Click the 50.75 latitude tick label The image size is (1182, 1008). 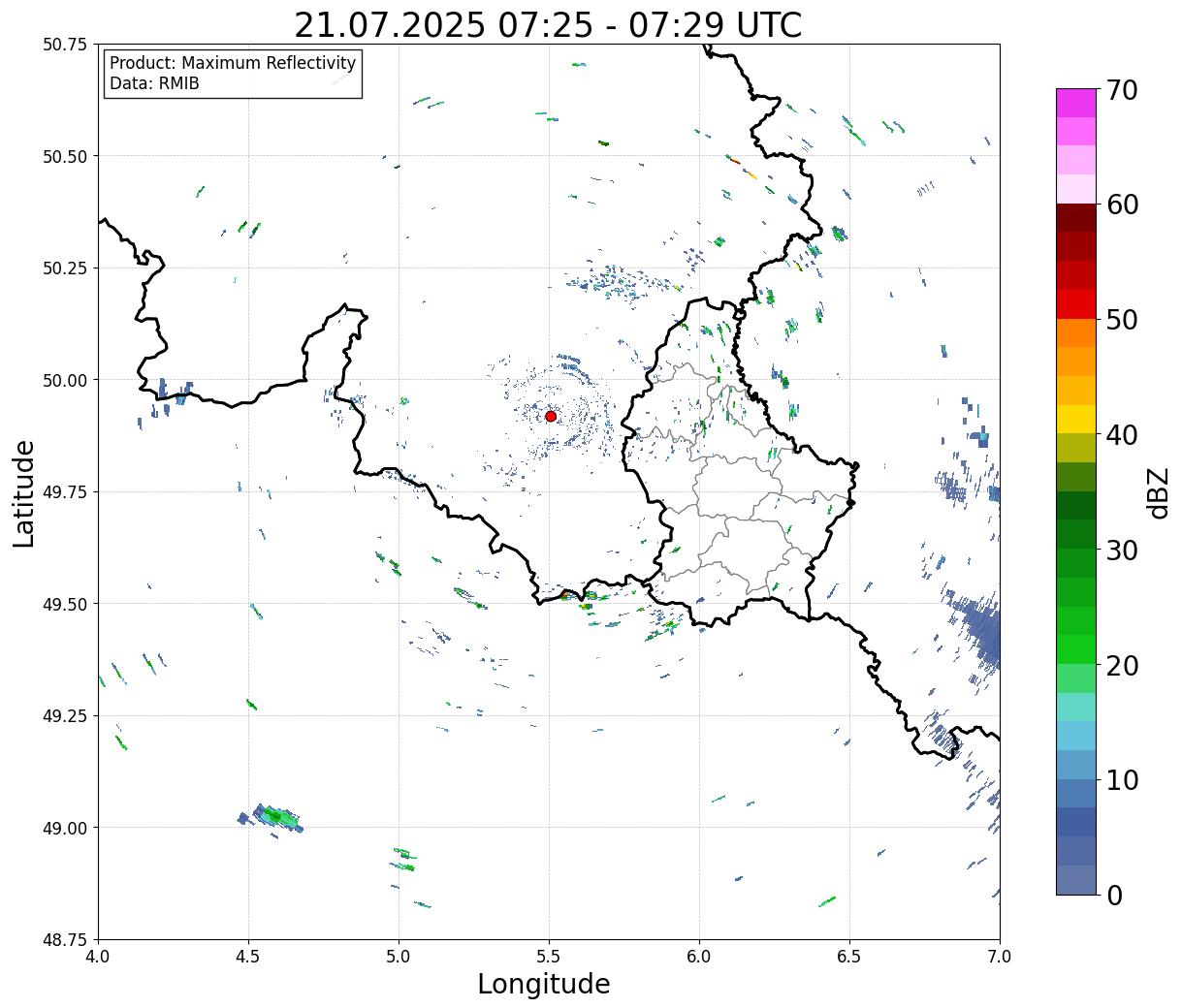tap(64, 45)
